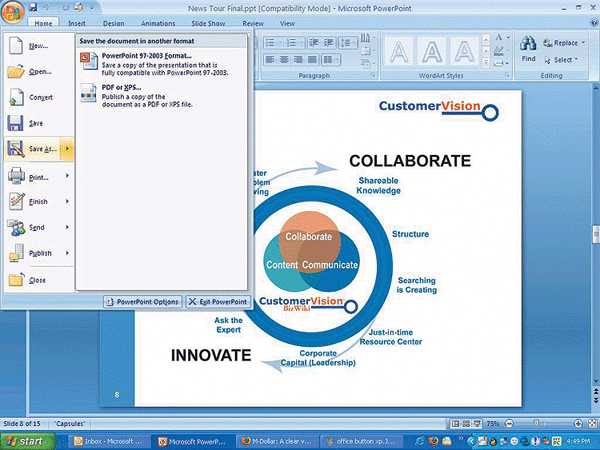This screenshot has height=450, width=600.
Task: Choose Close from the Office menu
Action: [39, 280]
